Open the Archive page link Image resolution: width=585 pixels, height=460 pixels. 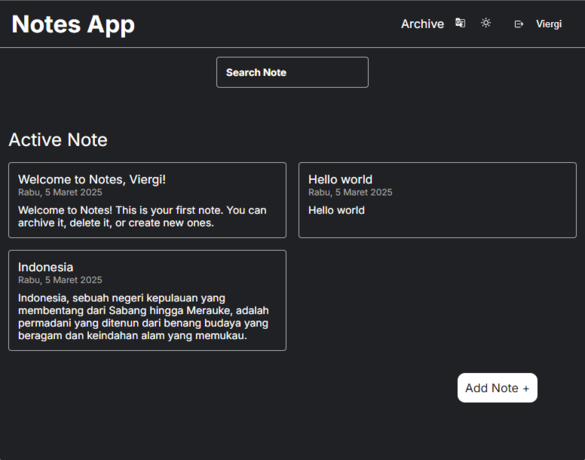422,24
